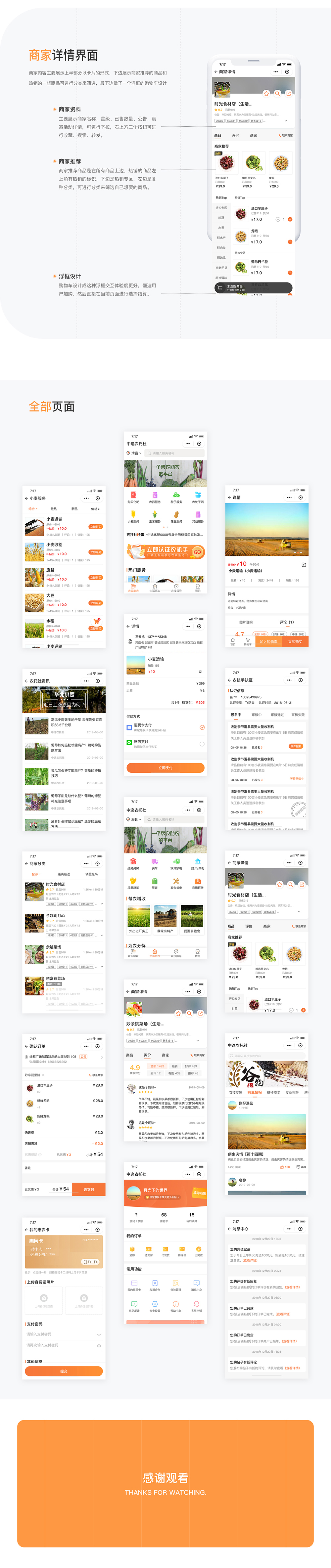The height and width of the screenshot is (1568, 331).
Task: Select 惠民卡支付 radio option
Action: (202, 727)
